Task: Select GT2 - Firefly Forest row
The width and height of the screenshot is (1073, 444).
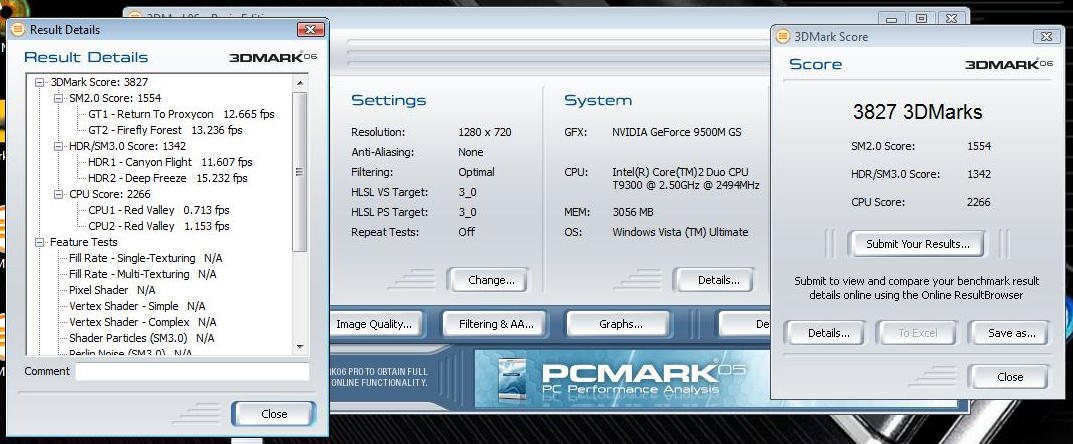Action: pos(165,130)
